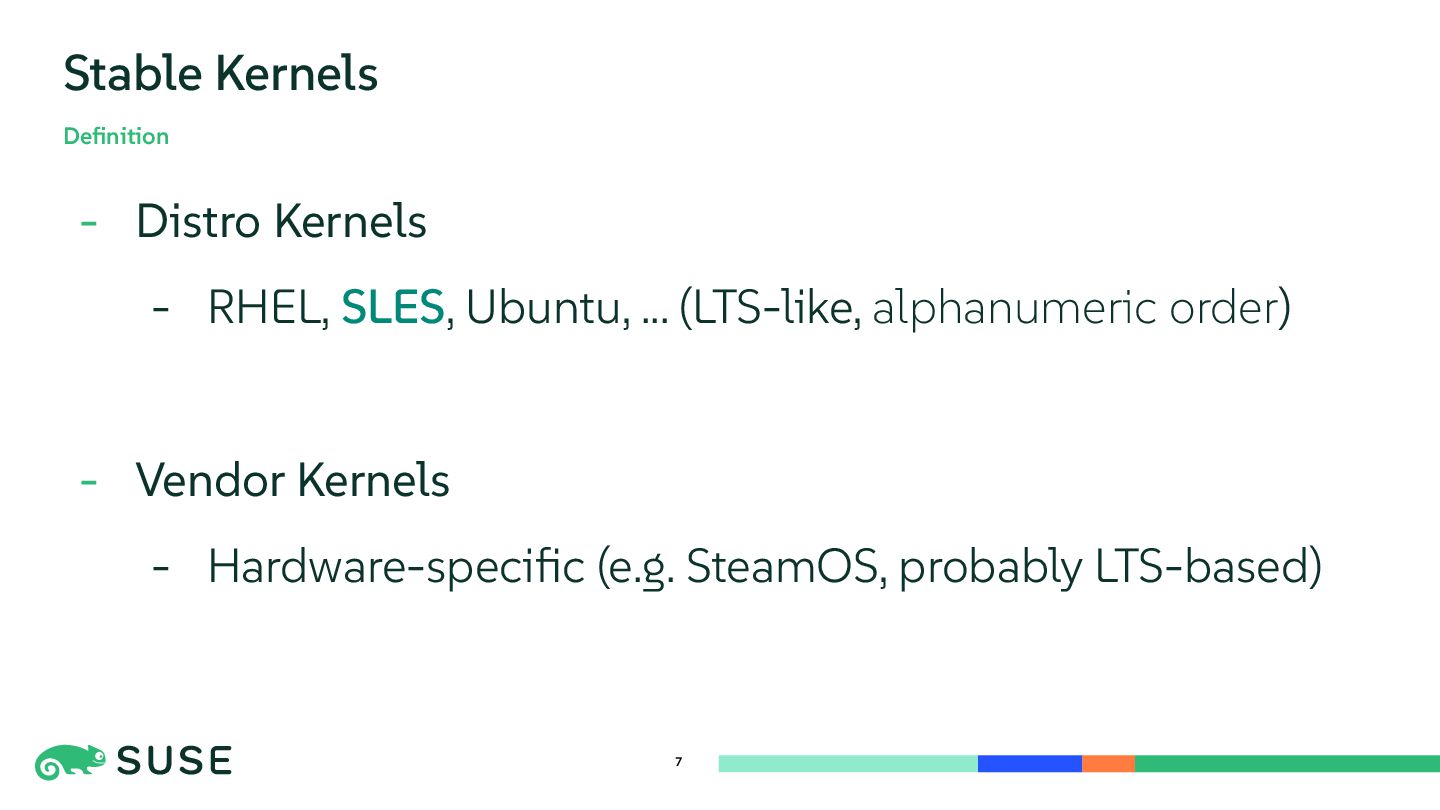Select the Vendor Kernels bullet heading
The image size is (1440, 810).
tap(293, 481)
